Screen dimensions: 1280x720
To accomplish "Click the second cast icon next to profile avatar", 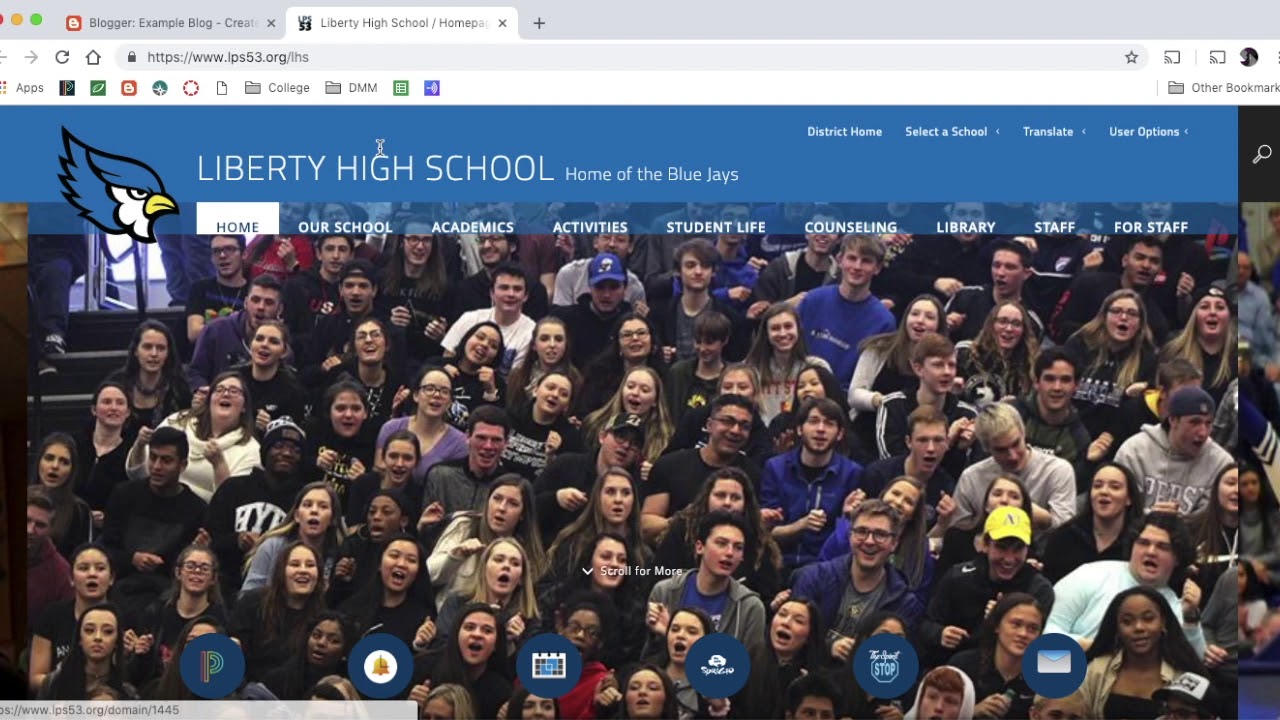I will pyautogui.click(x=1217, y=57).
